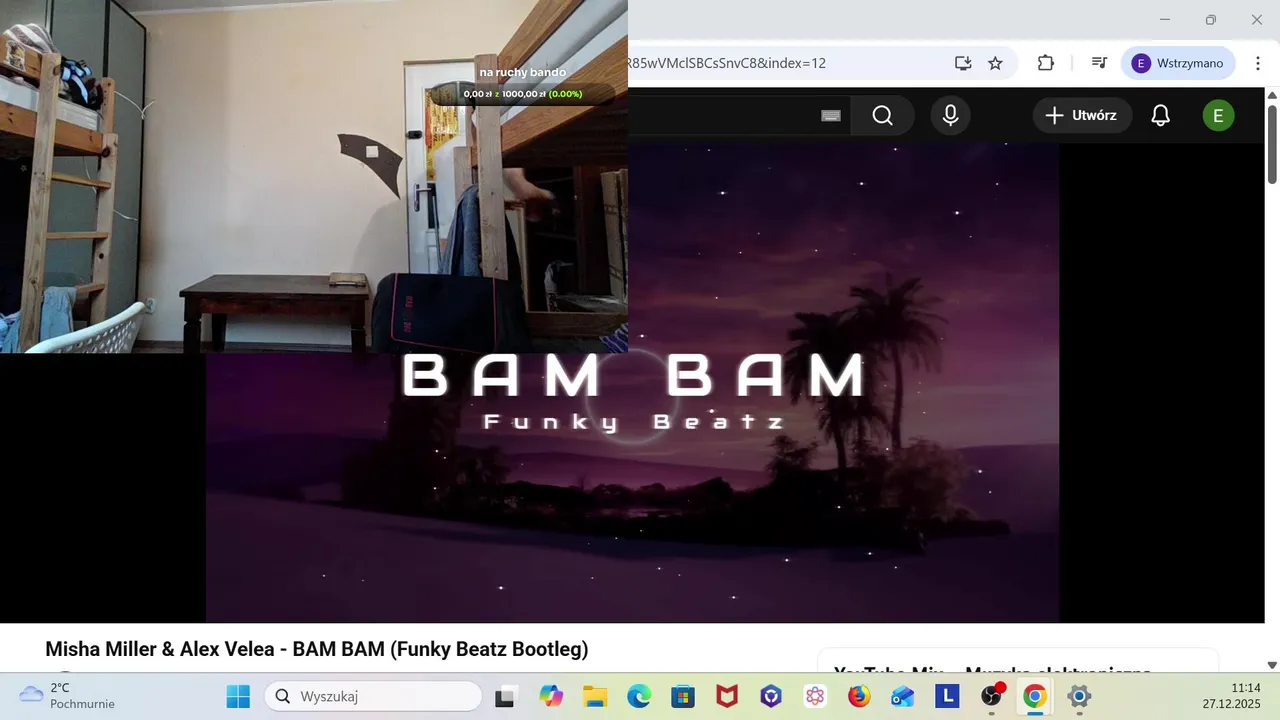
Task: Open the green E account avatar on YouTube
Action: 1218,116
